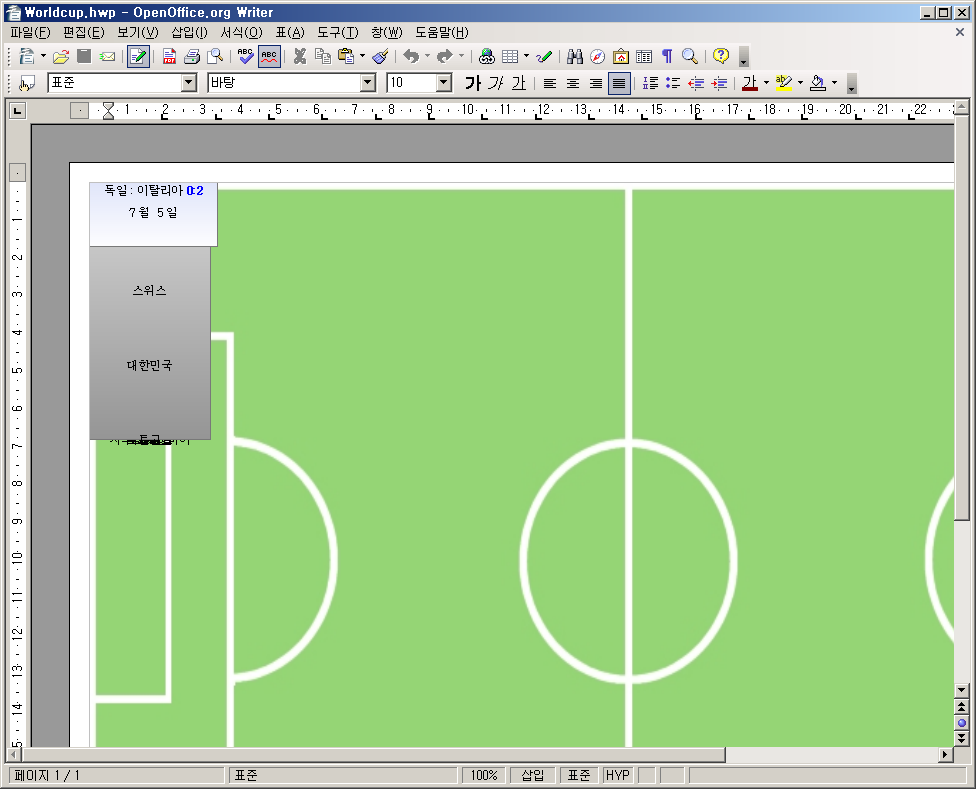Open a file with the folder icon
The width and height of the screenshot is (976, 789).
pyautogui.click(x=61, y=57)
